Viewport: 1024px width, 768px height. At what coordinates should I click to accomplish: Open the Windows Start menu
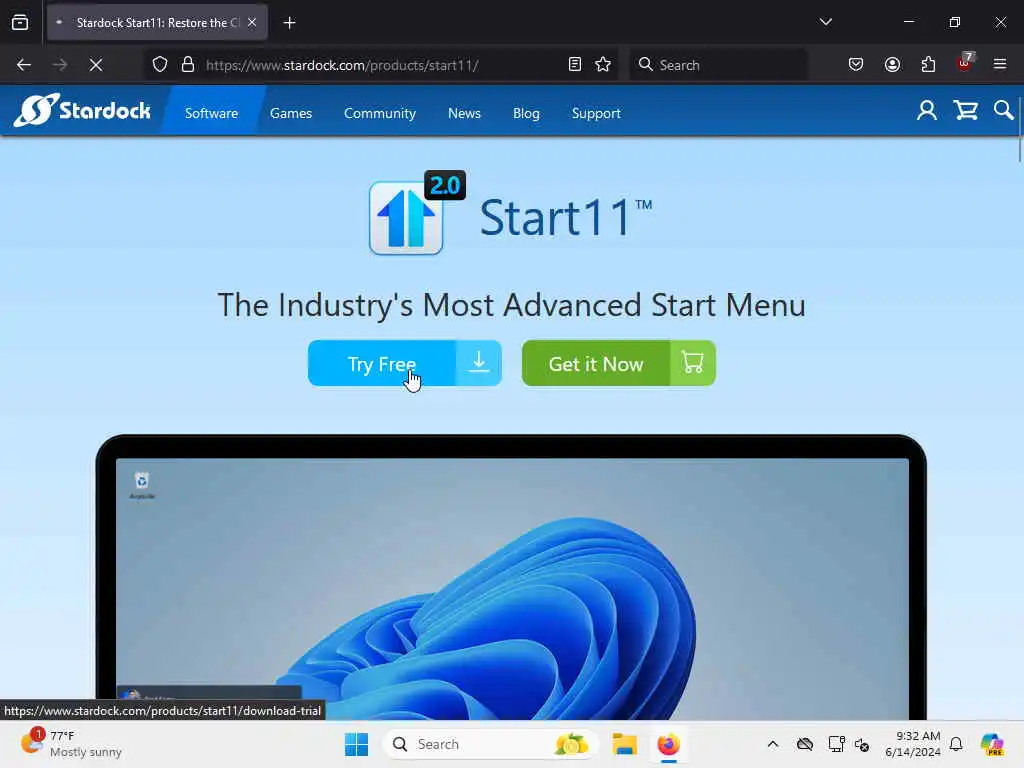tap(357, 744)
